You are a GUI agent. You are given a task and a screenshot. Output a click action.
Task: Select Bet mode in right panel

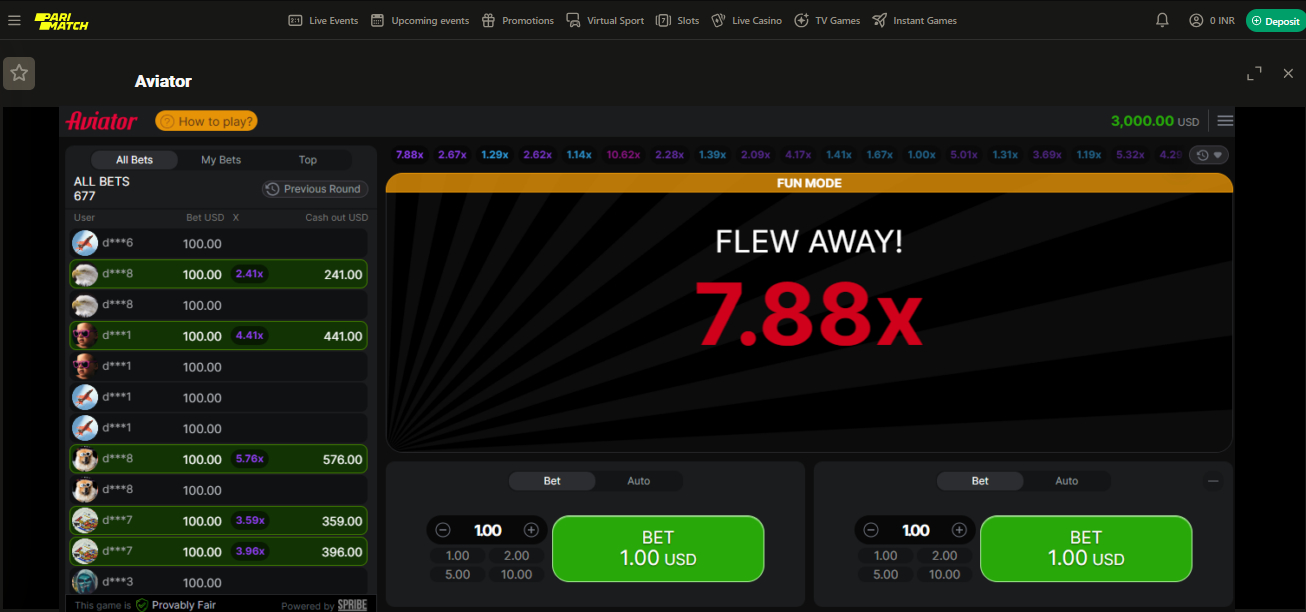(x=980, y=481)
